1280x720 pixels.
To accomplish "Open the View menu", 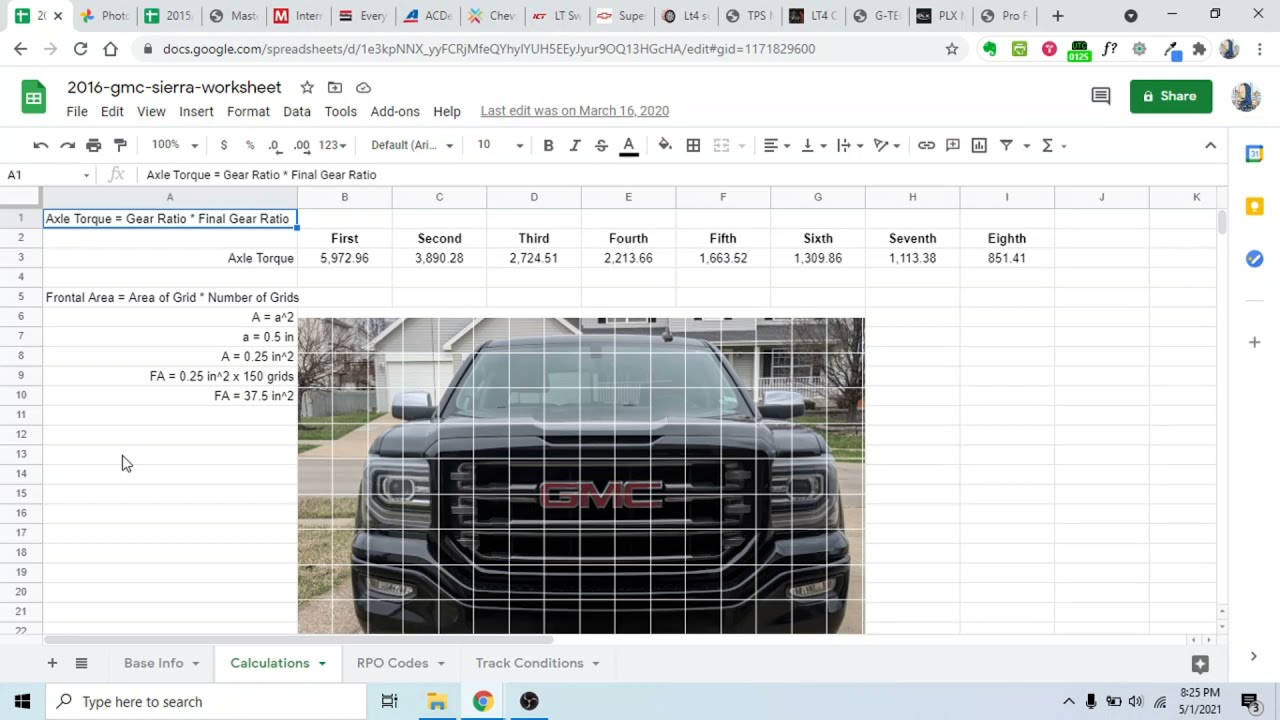I will click(x=151, y=111).
